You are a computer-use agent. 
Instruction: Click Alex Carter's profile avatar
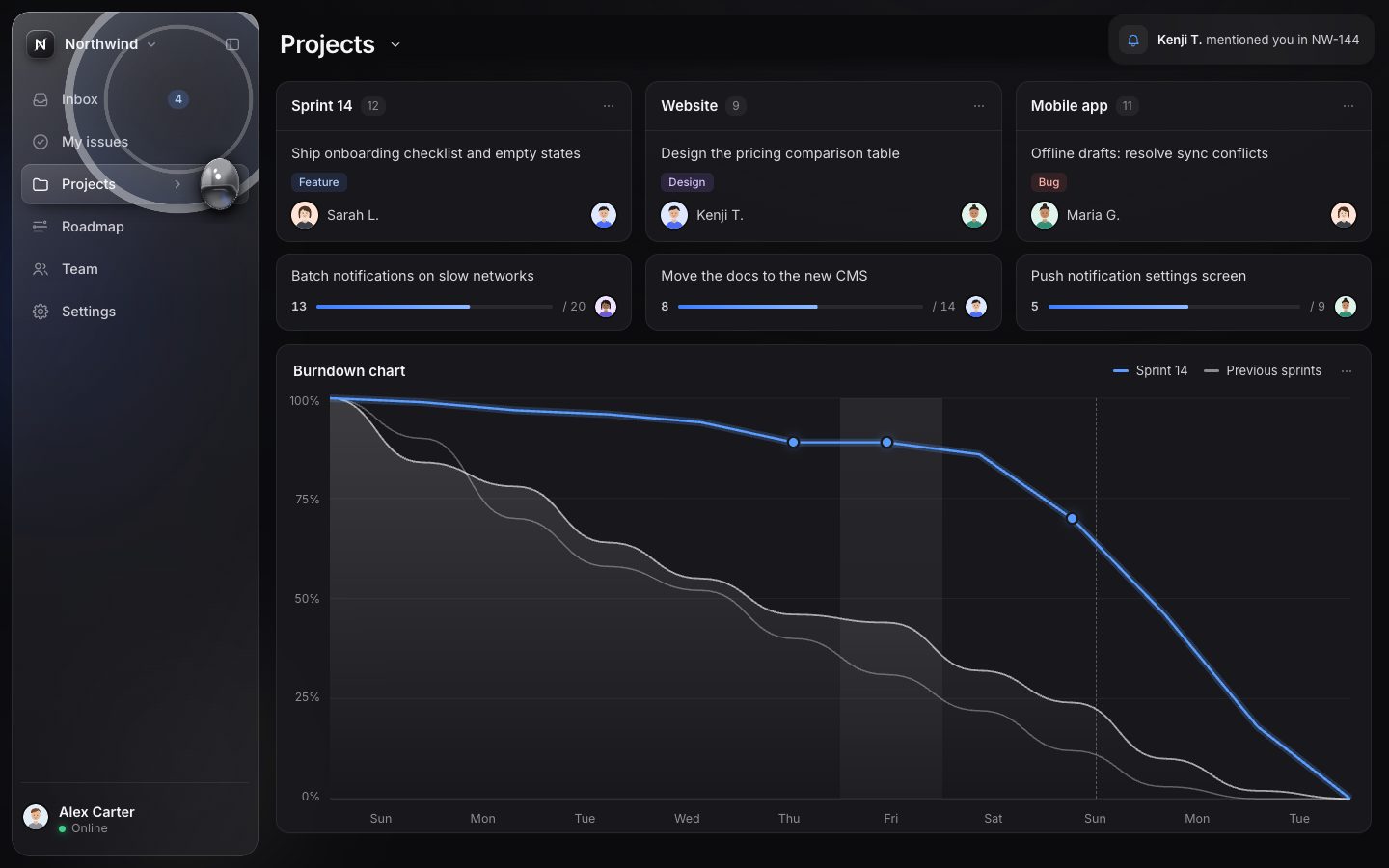pos(36,818)
